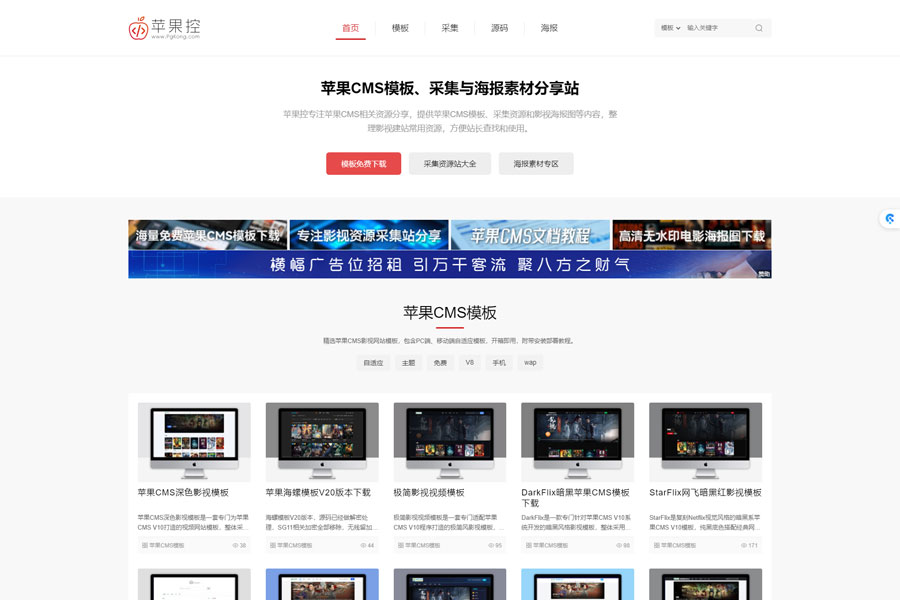The height and width of the screenshot is (600, 900).
Task: Select 源码 in the top navigation
Action: click(499, 28)
